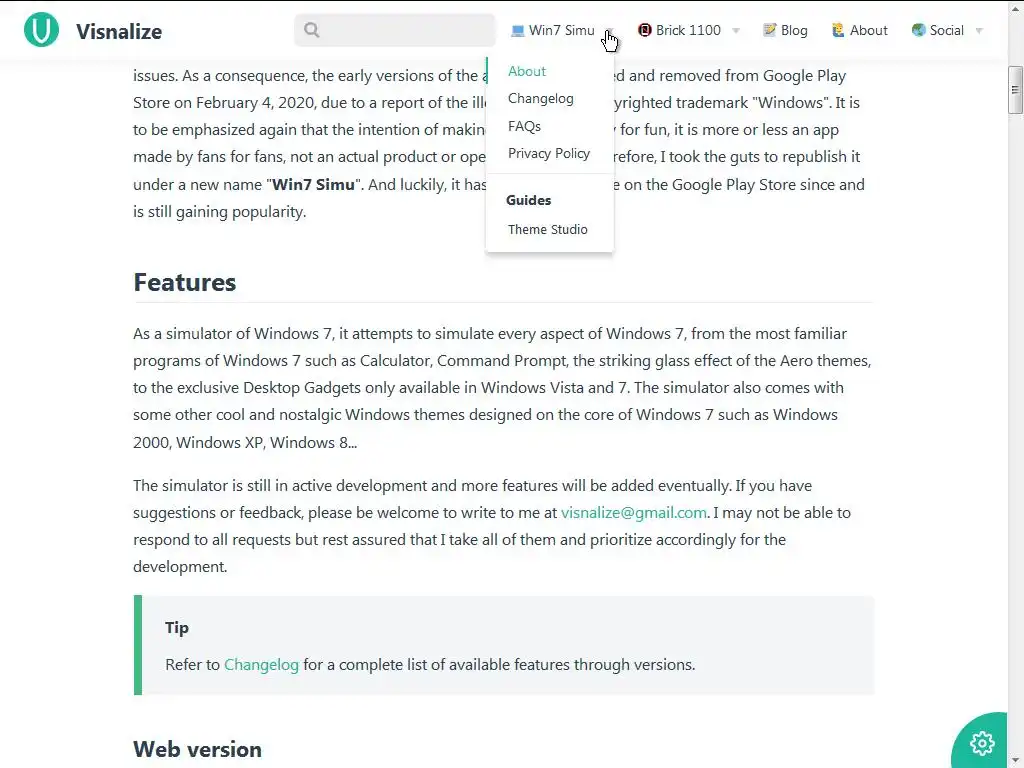The width and height of the screenshot is (1024, 768).
Task: Choose FAQs in the dropdown menu
Action: (524, 126)
